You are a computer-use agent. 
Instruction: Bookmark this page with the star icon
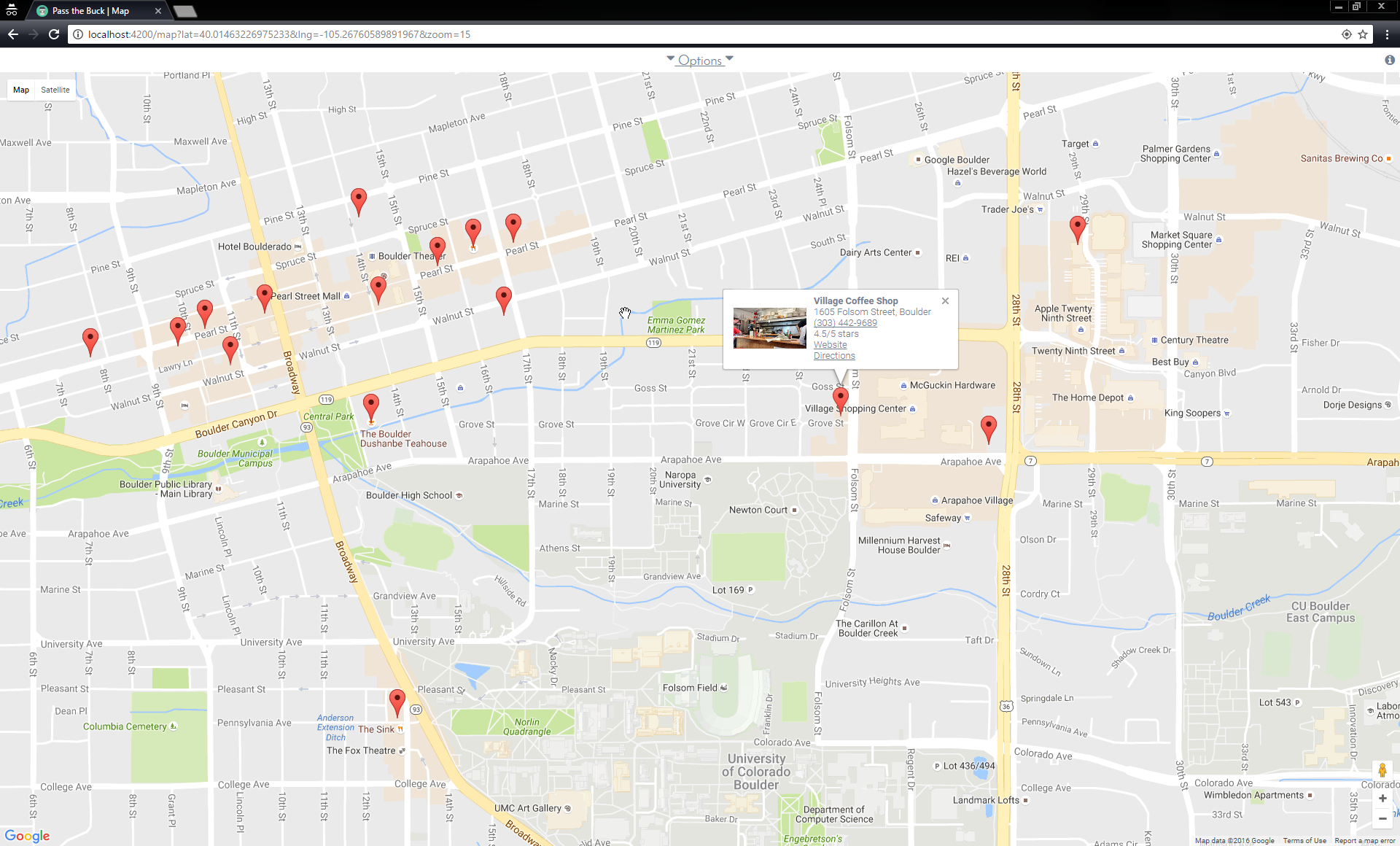coord(1363,34)
